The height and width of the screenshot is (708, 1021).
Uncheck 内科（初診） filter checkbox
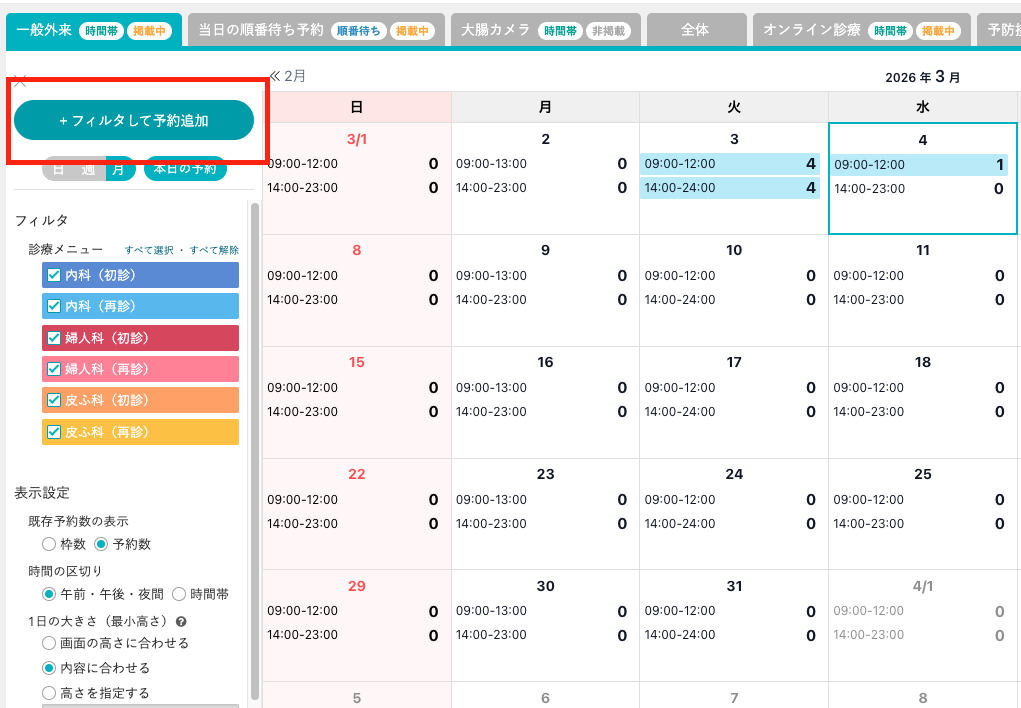click(x=54, y=275)
